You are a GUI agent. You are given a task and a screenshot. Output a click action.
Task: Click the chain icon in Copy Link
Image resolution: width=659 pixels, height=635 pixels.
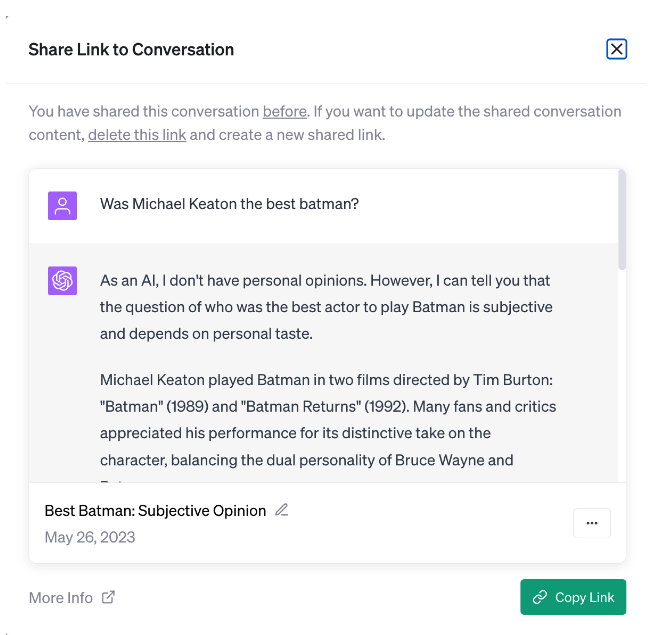[540, 597]
